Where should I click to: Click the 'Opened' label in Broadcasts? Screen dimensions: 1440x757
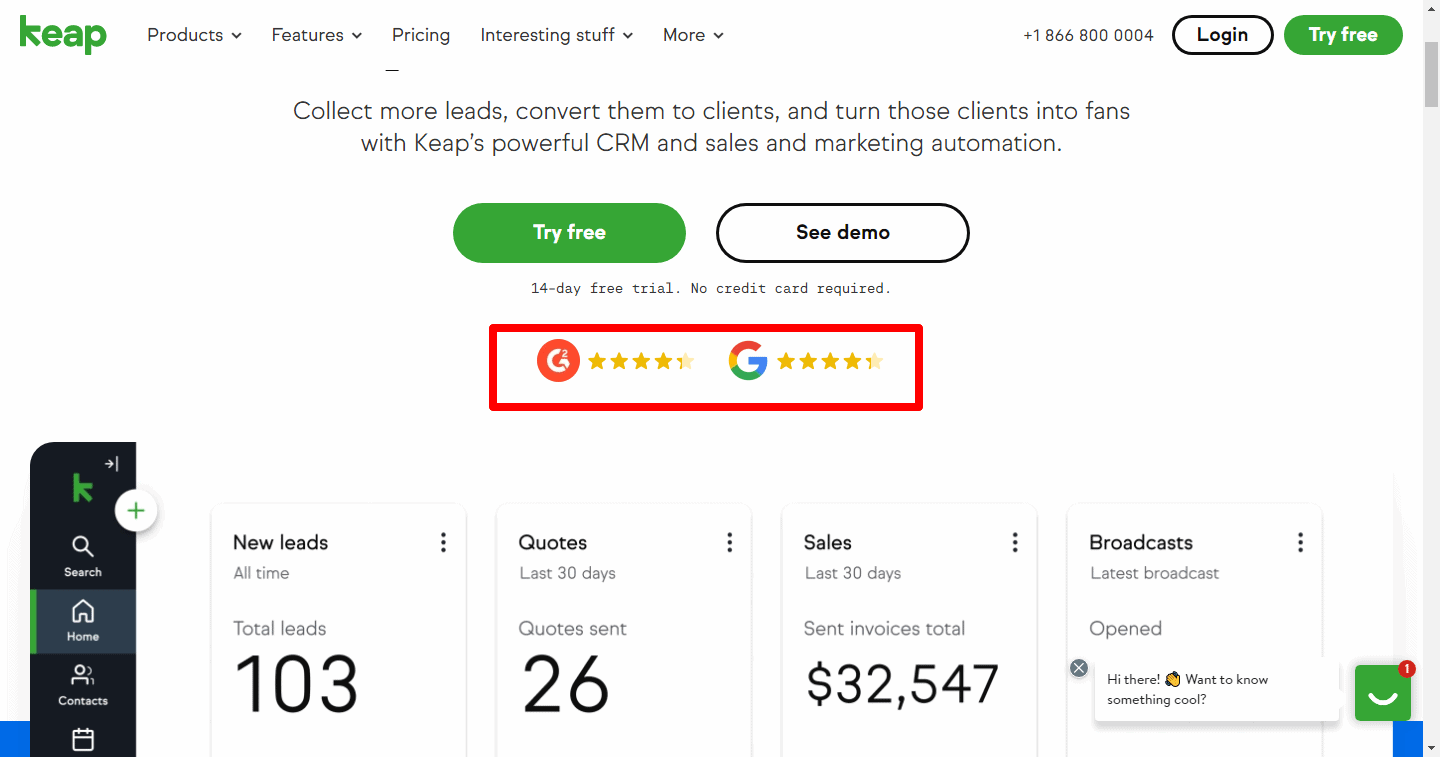click(x=1125, y=628)
